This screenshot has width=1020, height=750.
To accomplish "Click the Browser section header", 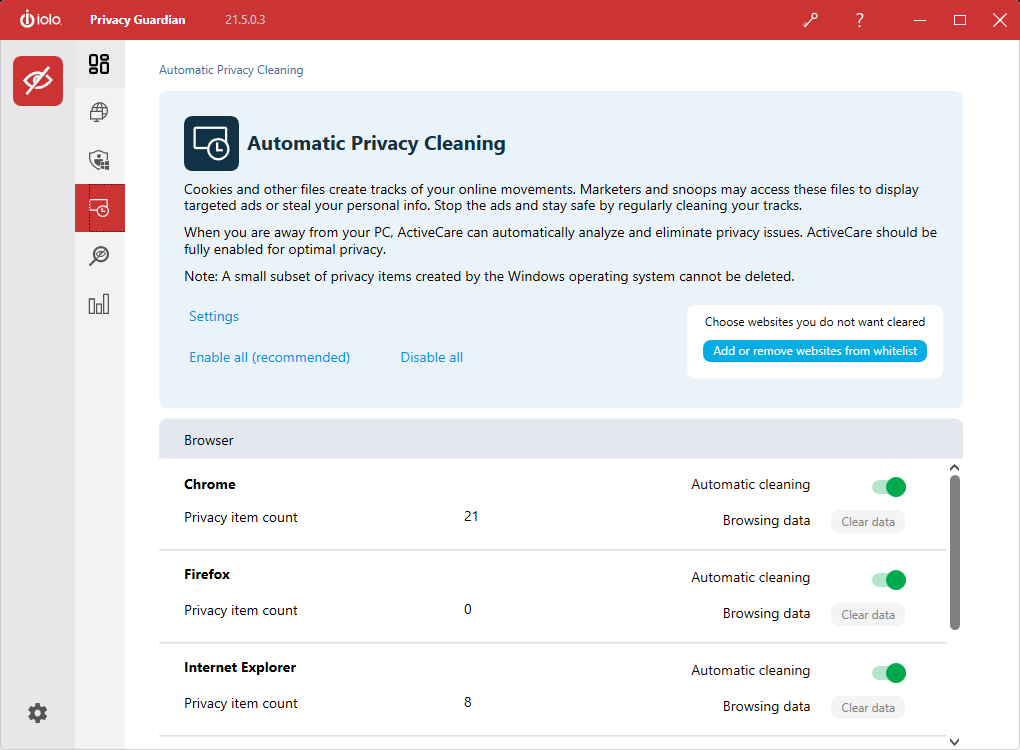I will pos(561,440).
